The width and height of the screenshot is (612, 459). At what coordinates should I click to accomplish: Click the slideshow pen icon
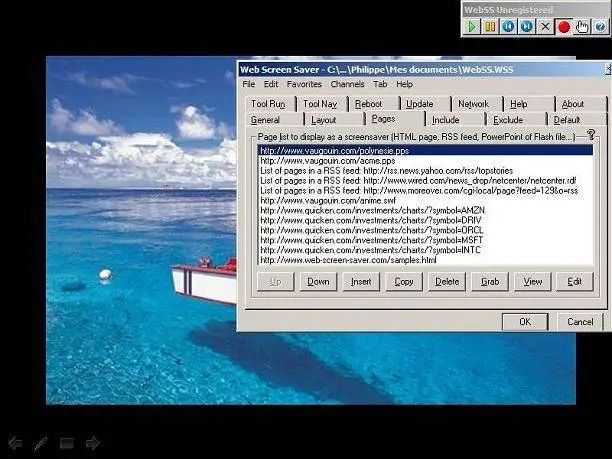[40, 443]
